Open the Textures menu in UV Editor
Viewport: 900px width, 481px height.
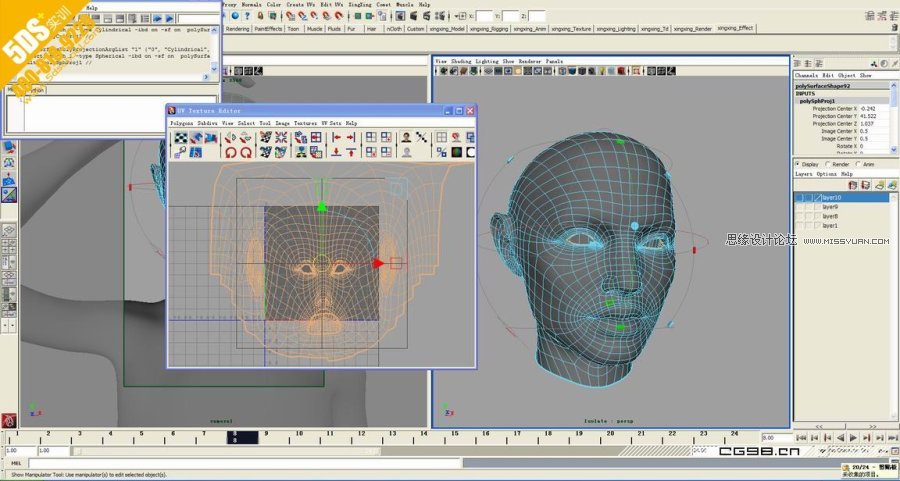click(x=305, y=123)
